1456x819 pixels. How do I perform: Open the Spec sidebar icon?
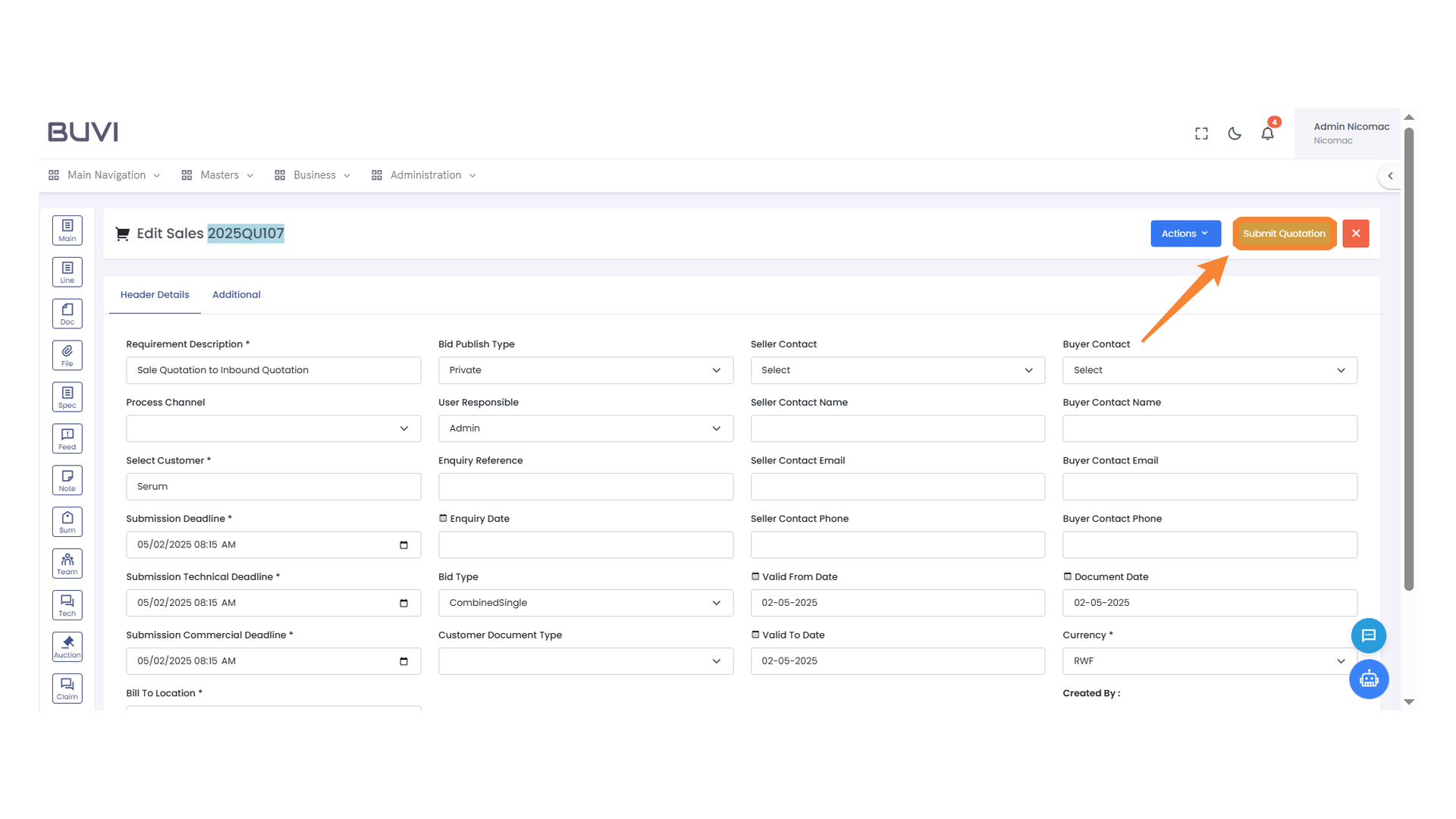click(x=67, y=397)
